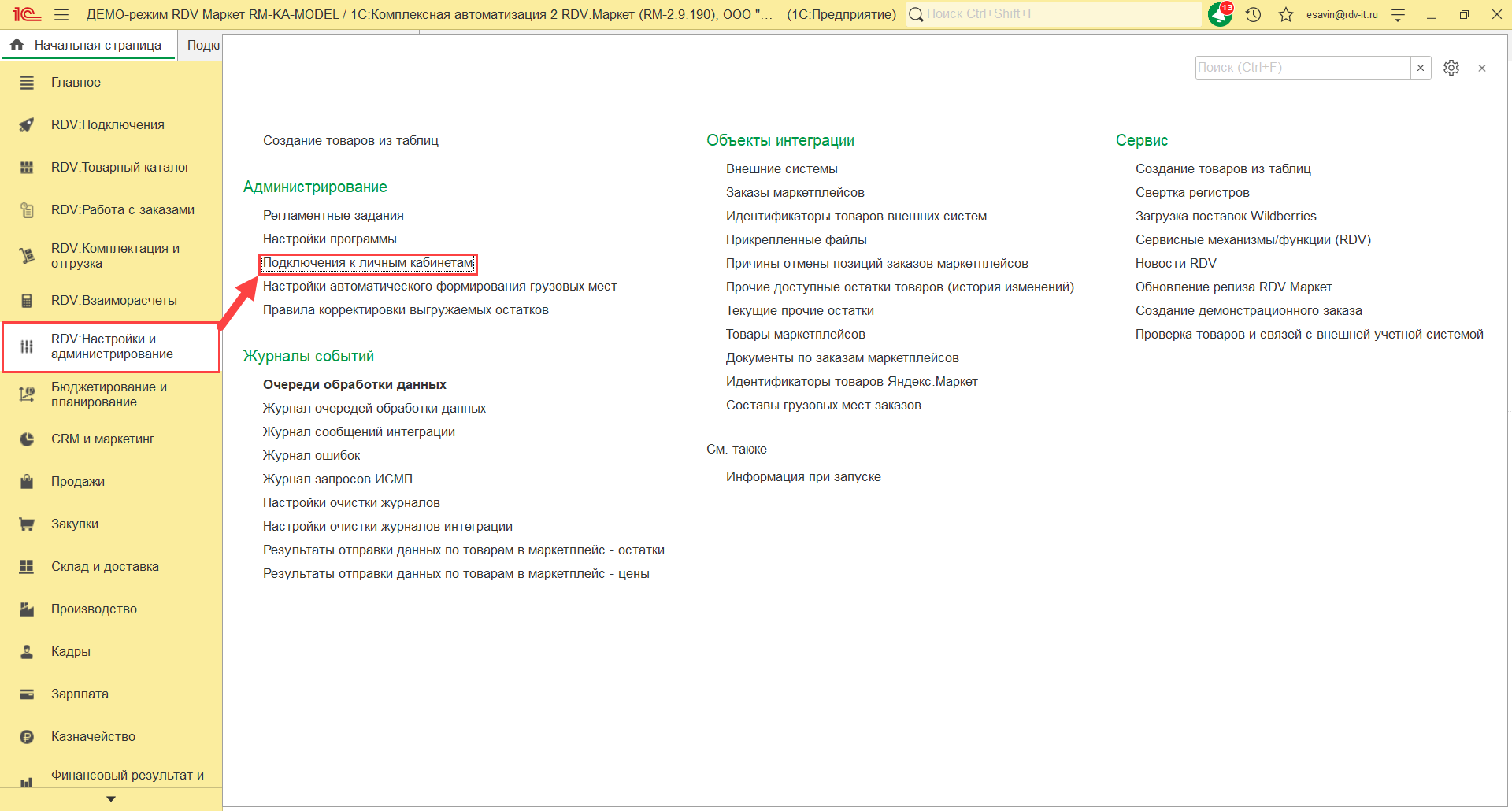Open Идентификаторы товаров Яндекс.Маркет link
This screenshot has width=1512, height=811.
(852, 382)
